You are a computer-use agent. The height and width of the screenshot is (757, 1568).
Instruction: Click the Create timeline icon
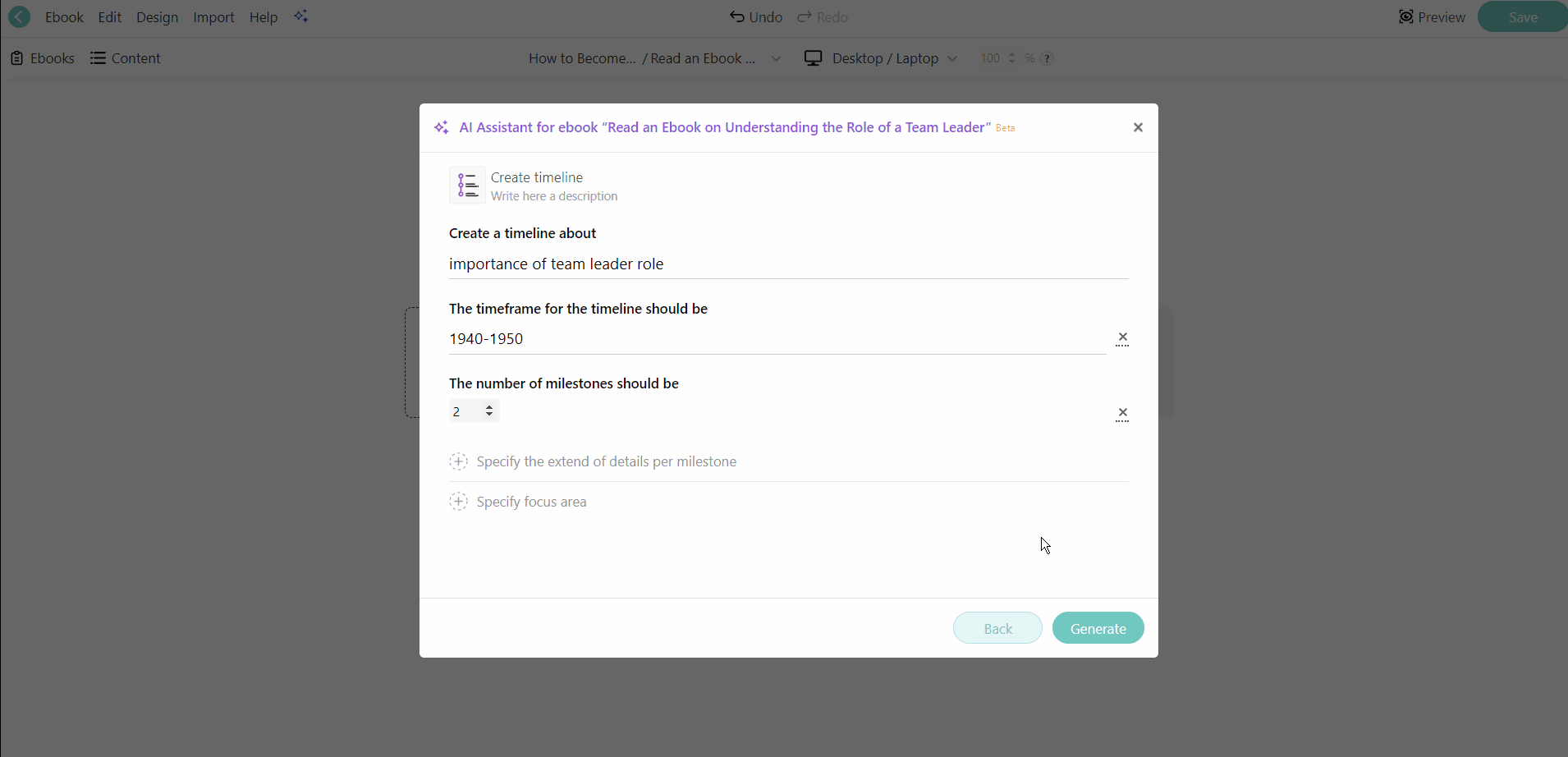click(467, 186)
